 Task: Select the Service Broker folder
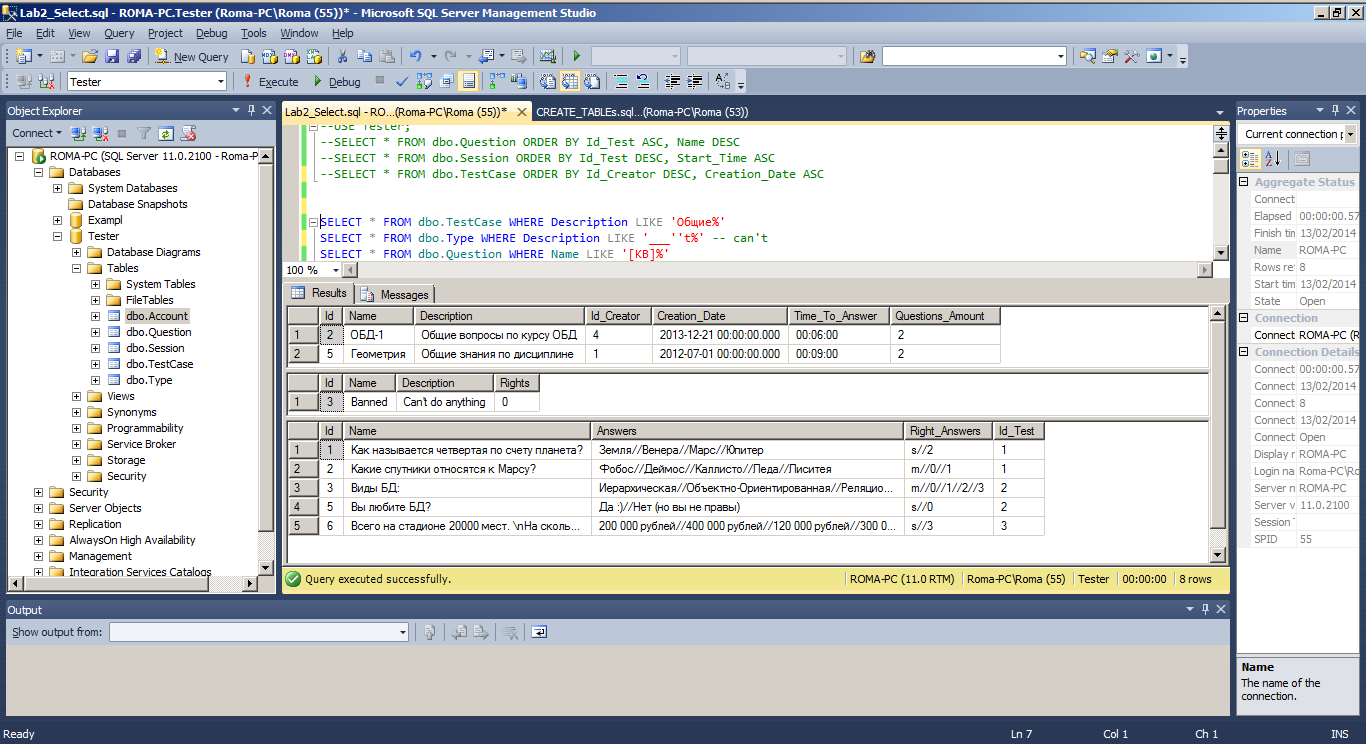coord(141,444)
